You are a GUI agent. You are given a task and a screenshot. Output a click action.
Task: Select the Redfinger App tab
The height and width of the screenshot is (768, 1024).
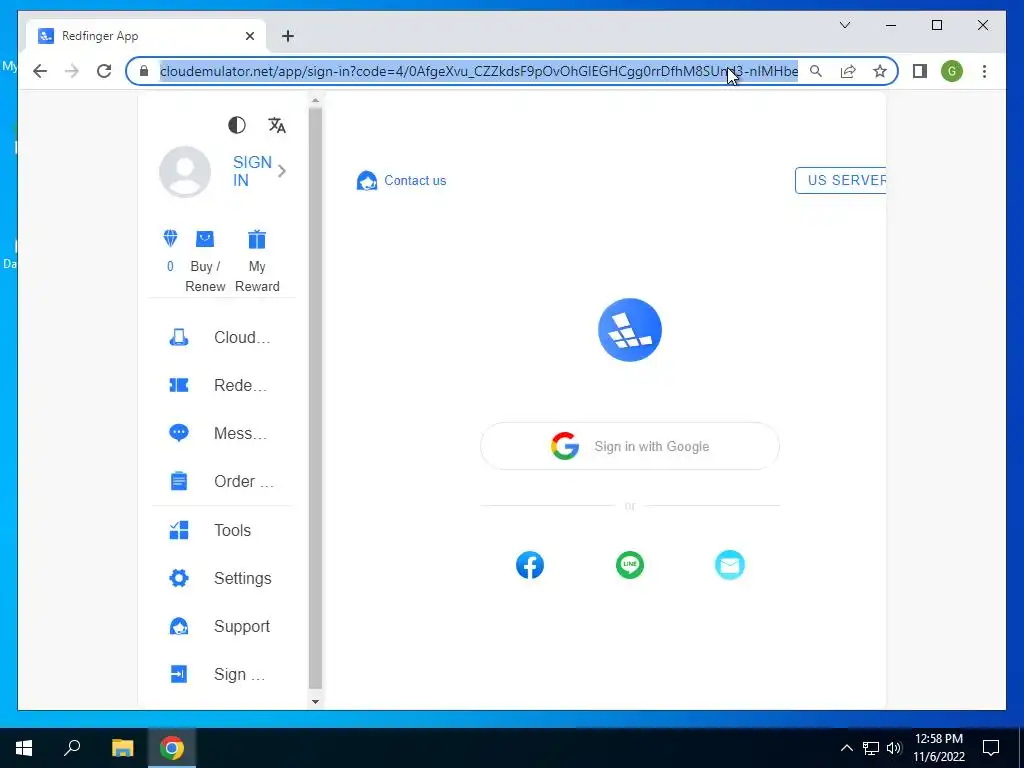click(146, 36)
